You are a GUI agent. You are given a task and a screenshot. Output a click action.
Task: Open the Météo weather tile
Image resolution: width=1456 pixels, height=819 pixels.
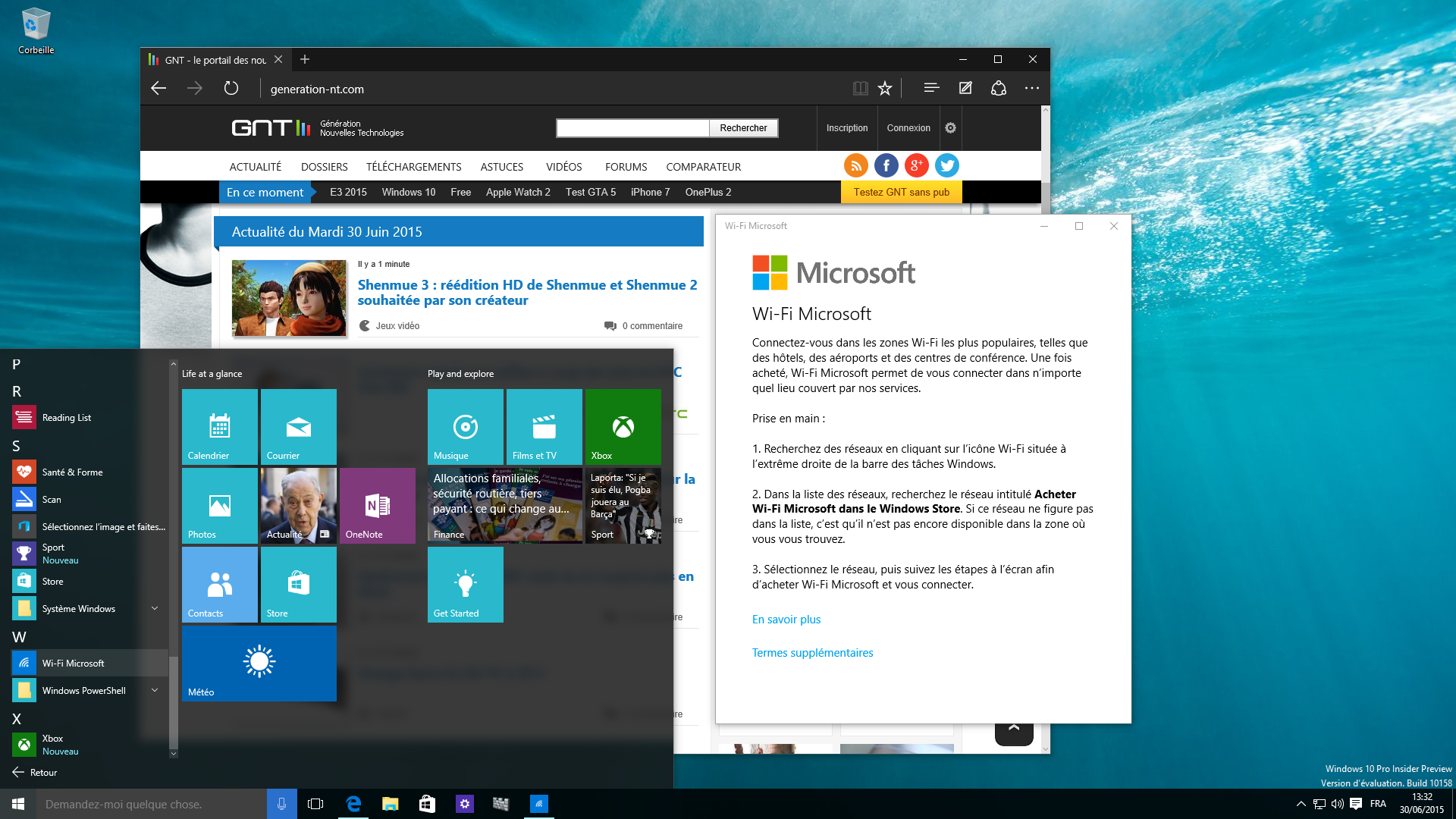(x=259, y=664)
